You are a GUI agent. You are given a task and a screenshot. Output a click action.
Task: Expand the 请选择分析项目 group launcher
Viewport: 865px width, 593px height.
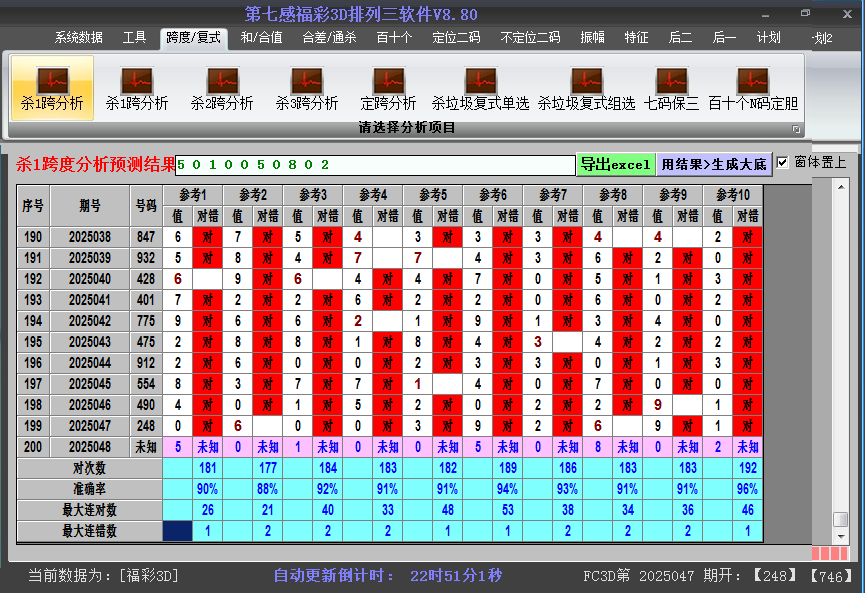797,129
